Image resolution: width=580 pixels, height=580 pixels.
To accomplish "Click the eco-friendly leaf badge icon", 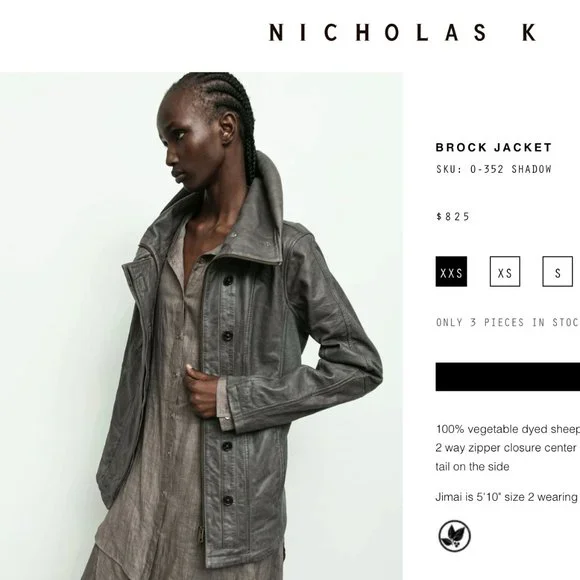I will 454,536.
